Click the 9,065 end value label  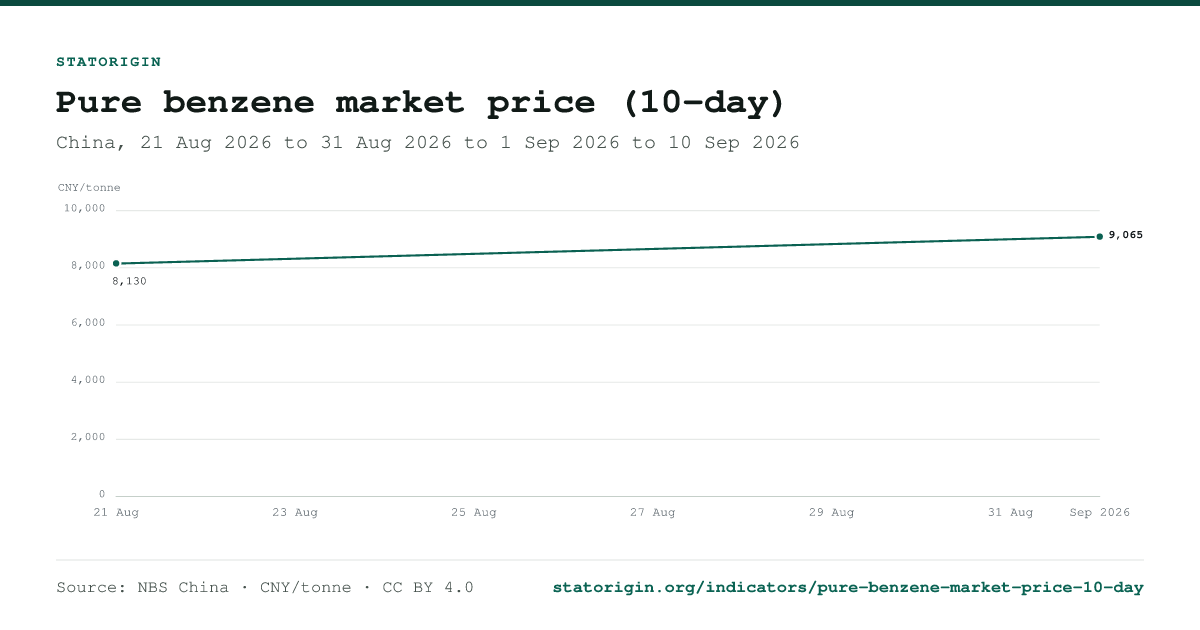click(1126, 235)
